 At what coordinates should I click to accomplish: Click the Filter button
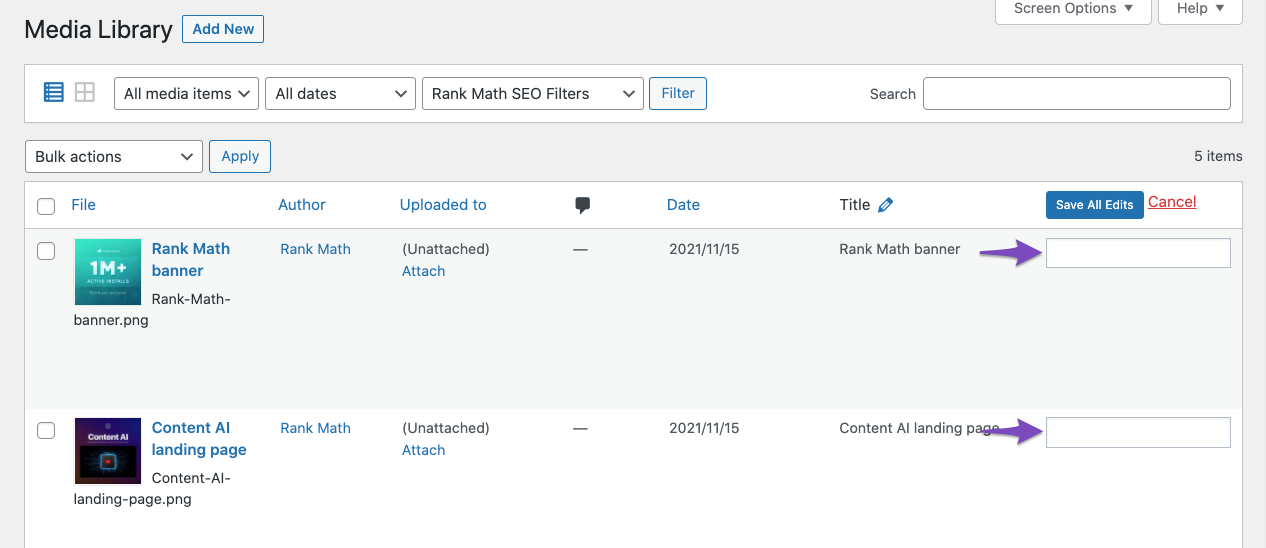coord(678,93)
